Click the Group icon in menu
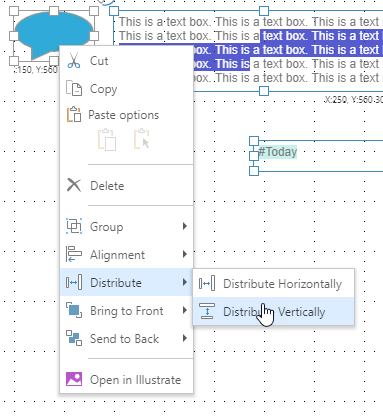This screenshot has width=383, height=416. (x=74, y=226)
